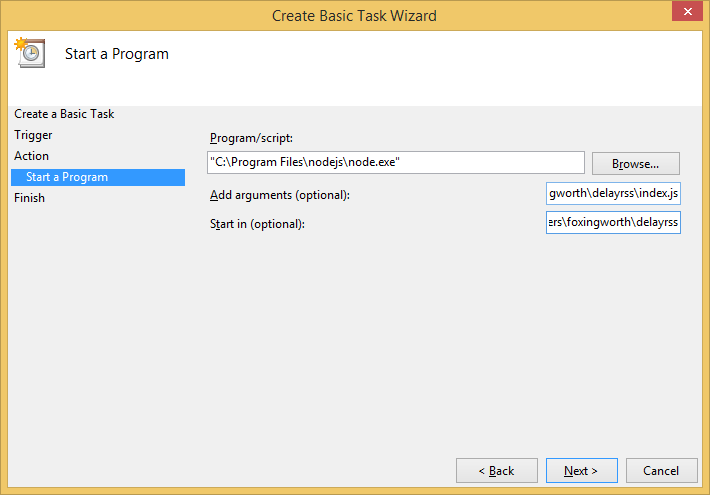The height and width of the screenshot is (495, 710).
Task: Select the Create a Basic Task step
Action: coord(64,114)
